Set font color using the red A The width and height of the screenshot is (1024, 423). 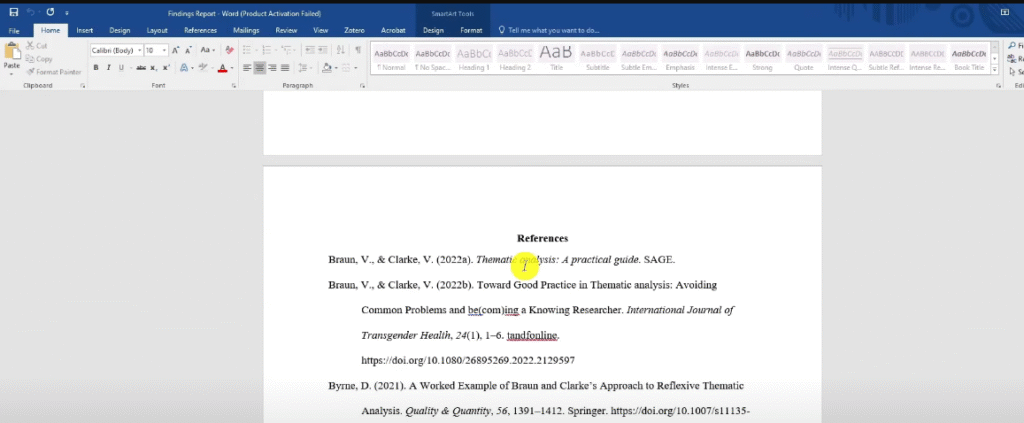click(222, 67)
